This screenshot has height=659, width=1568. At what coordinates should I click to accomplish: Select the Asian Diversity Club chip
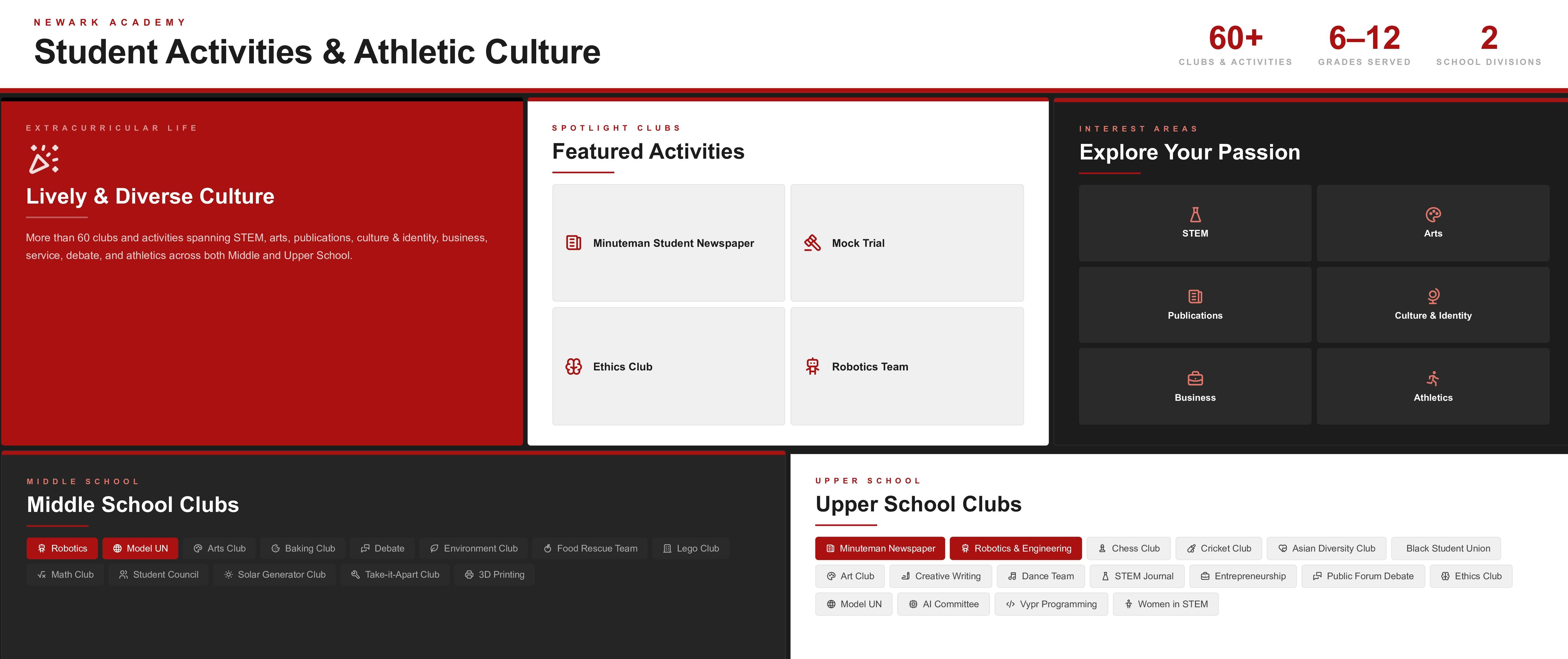1326,549
